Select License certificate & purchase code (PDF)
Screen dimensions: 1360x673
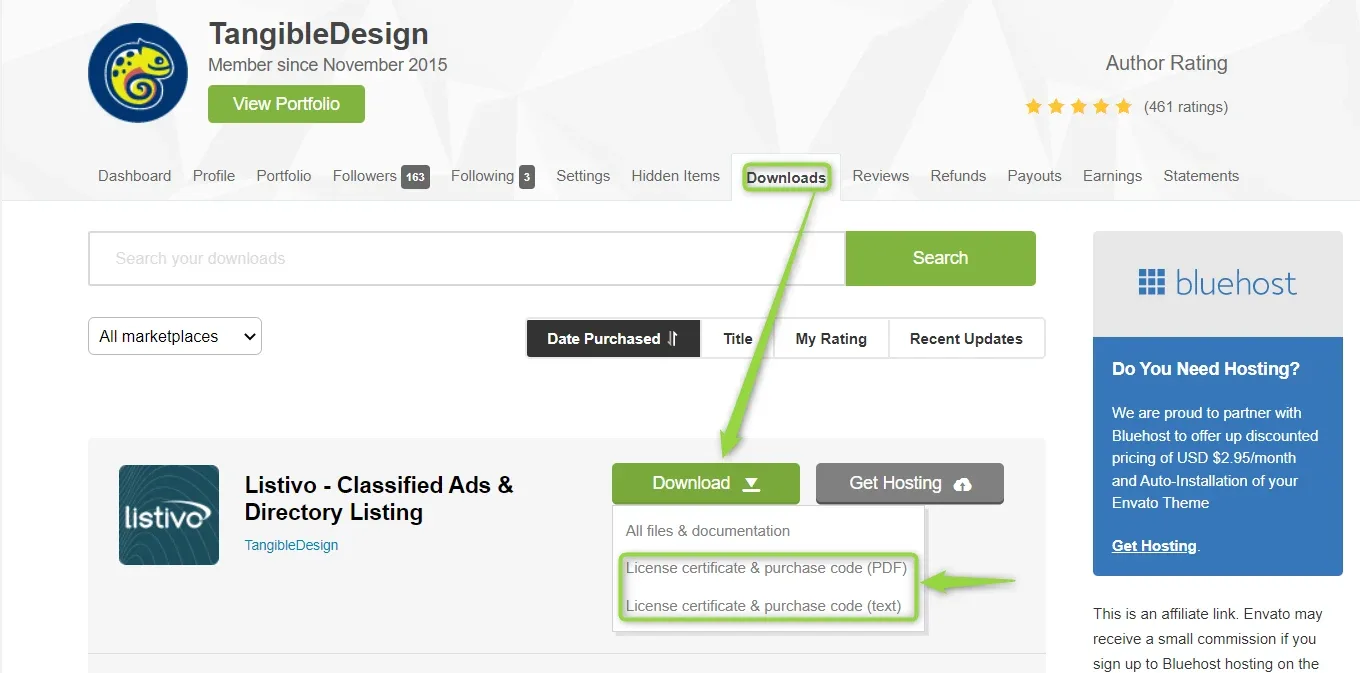[x=766, y=568]
